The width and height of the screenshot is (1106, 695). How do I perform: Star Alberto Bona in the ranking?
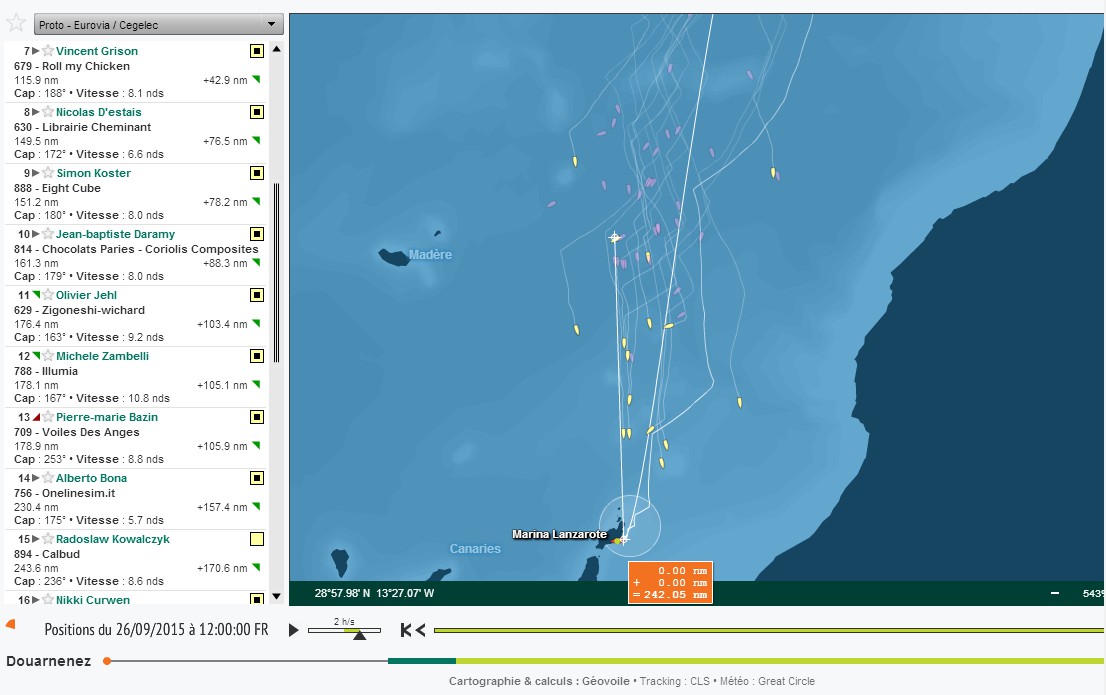click(48, 478)
